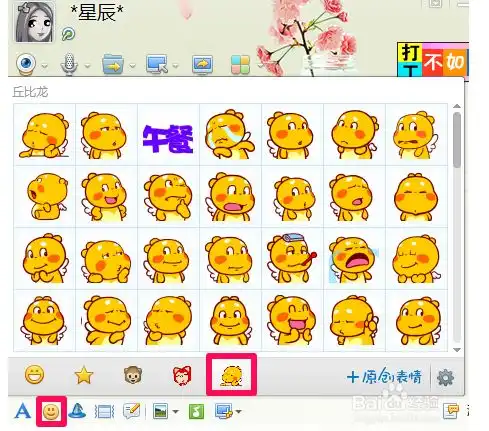
Task: Send a file with the folder arrow icon
Action: tap(114, 64)
